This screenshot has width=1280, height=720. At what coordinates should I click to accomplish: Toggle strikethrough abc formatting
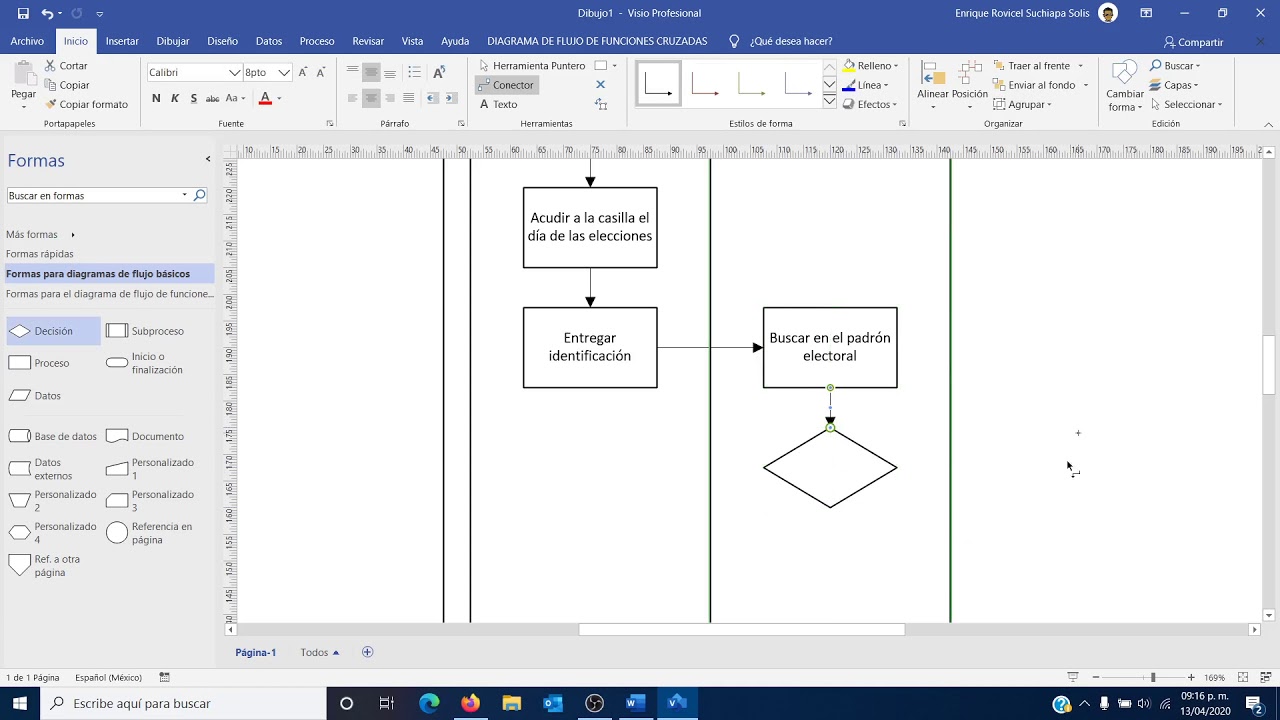pyautogui.click(x=212, y=98)
